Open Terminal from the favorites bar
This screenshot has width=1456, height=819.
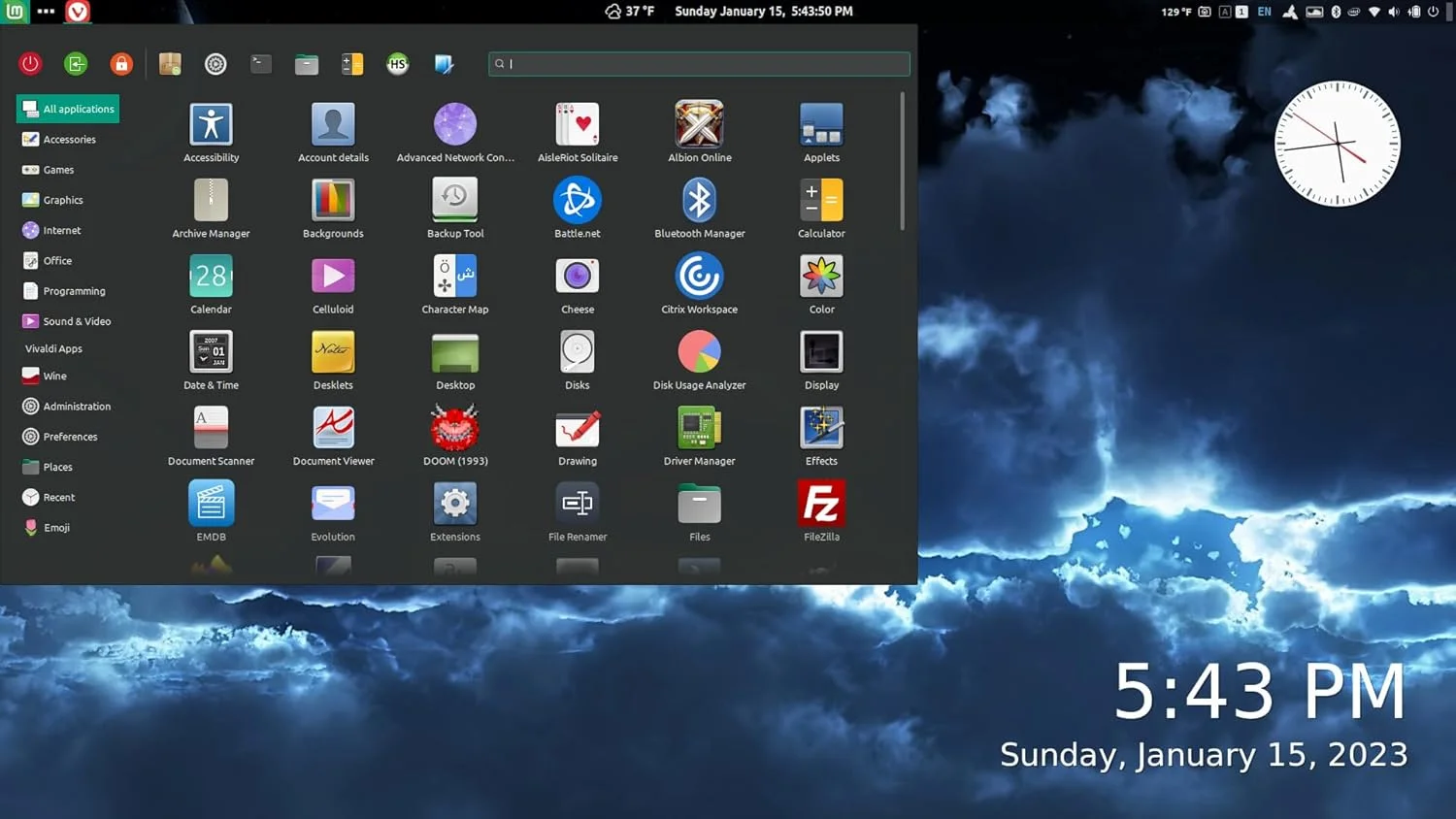tap(261, 64)
